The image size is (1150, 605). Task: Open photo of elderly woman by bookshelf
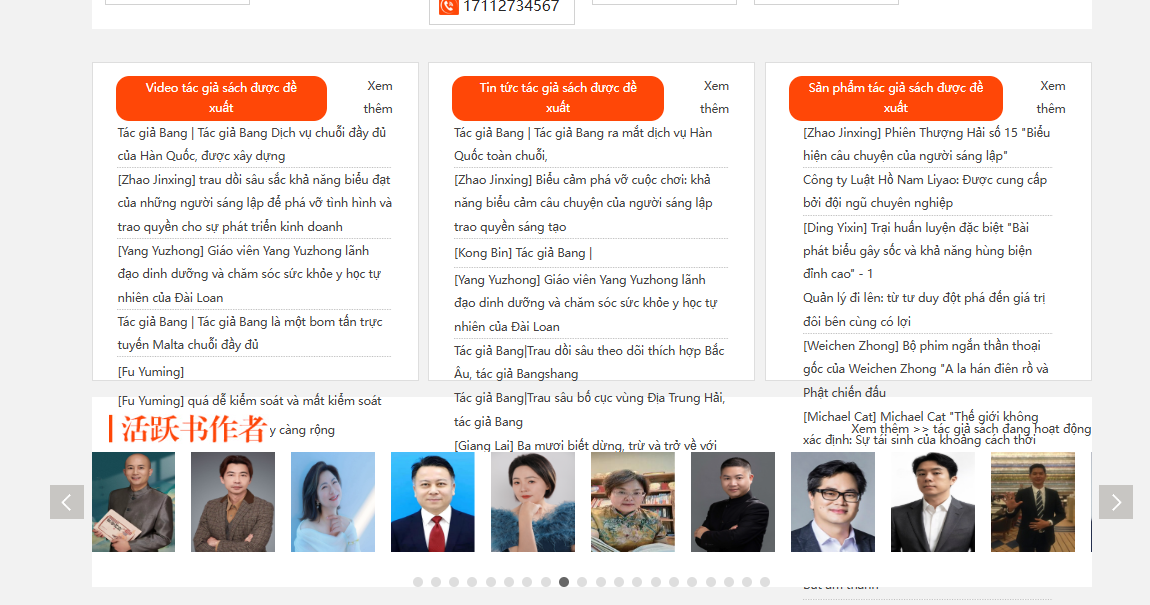pos(633,502)
